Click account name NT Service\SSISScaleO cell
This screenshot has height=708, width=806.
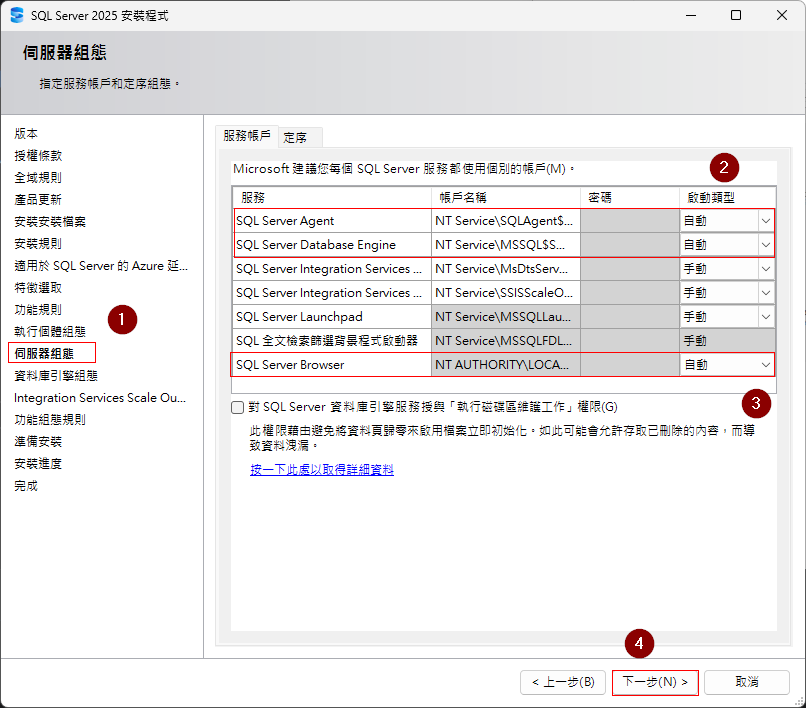(x=506, y=293)
